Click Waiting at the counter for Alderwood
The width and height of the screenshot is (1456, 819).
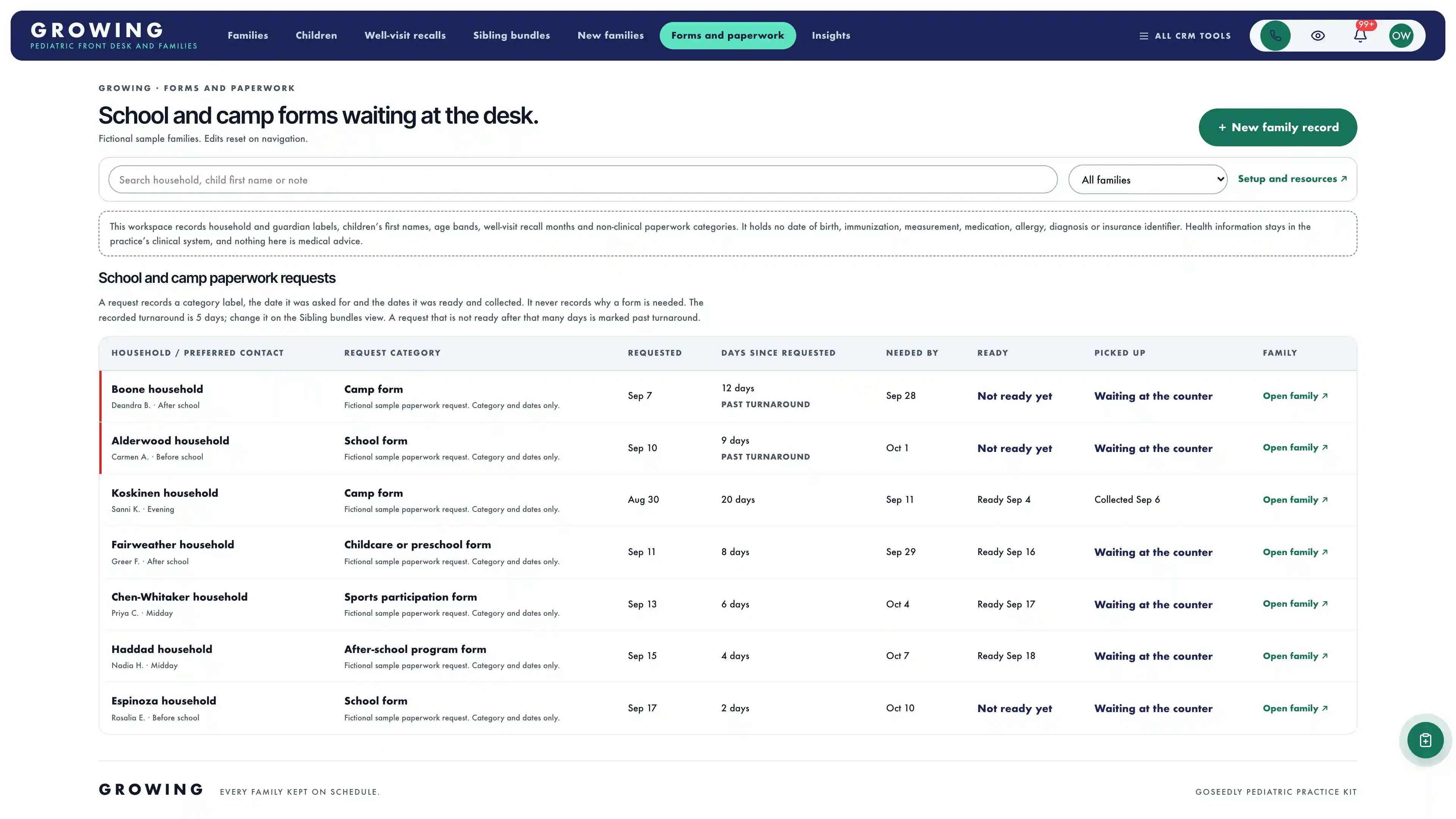[1153, 448]
